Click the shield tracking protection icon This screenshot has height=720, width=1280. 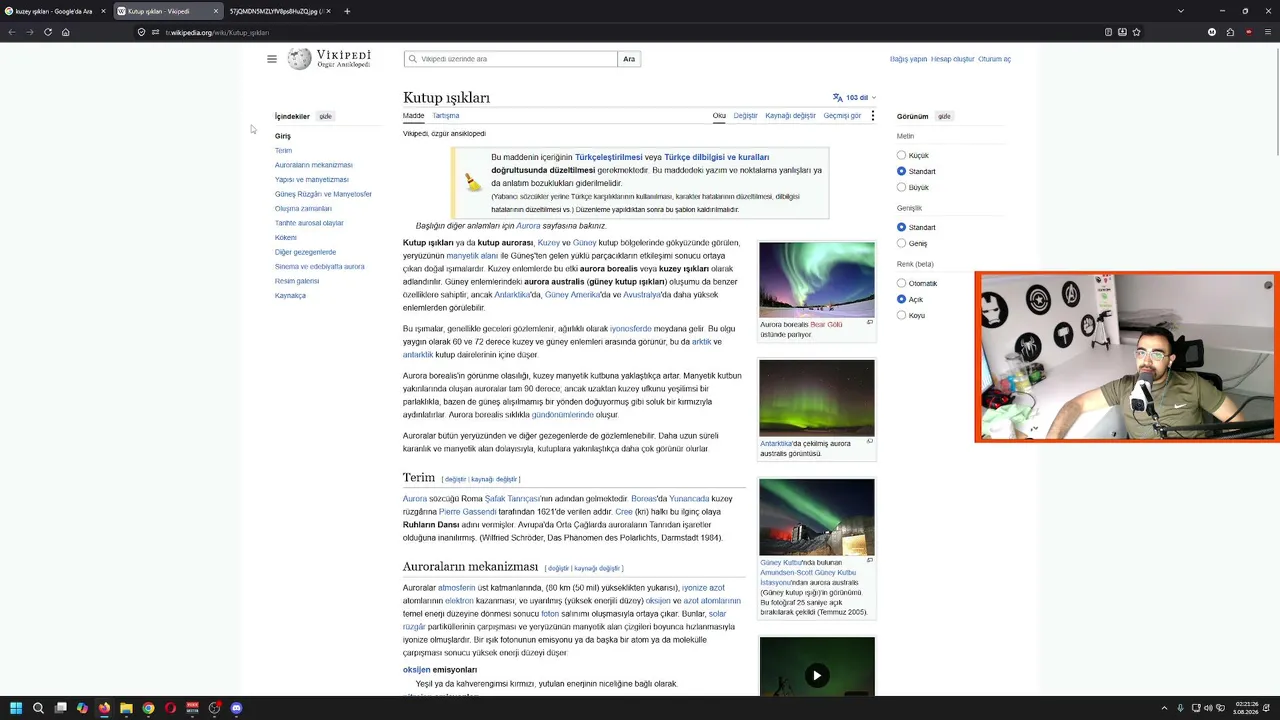[141, 32]
